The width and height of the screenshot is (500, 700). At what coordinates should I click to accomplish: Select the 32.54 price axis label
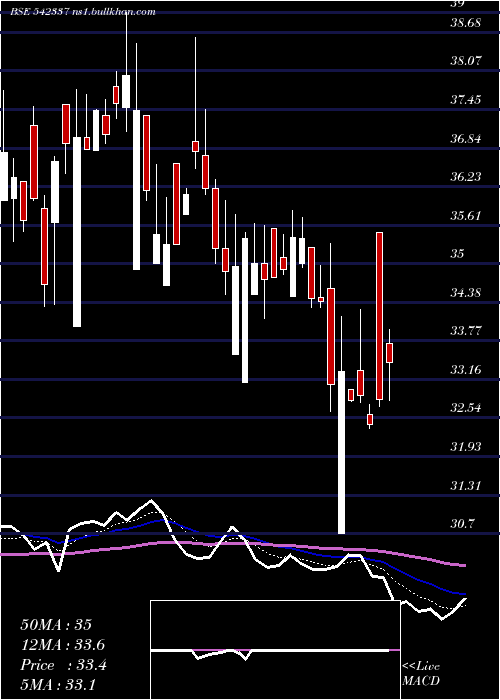[466, 408]
